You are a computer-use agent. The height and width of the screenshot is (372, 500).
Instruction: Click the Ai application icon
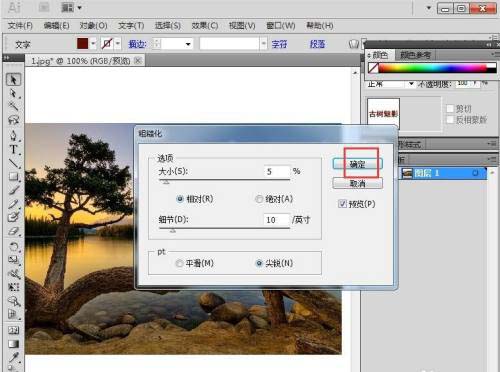(x=14, y=7)
